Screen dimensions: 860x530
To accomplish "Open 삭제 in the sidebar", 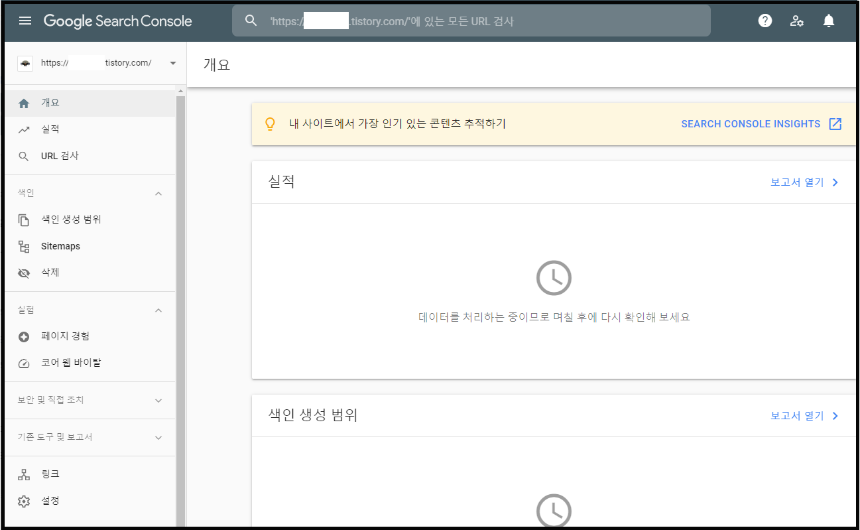I will pyautogui.click(x=90, y=272).
